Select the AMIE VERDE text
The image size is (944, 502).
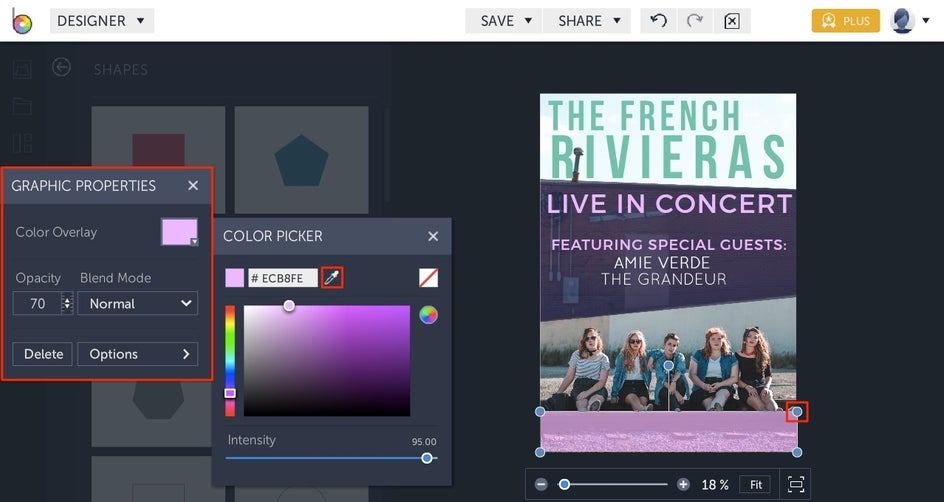[662, 263]
